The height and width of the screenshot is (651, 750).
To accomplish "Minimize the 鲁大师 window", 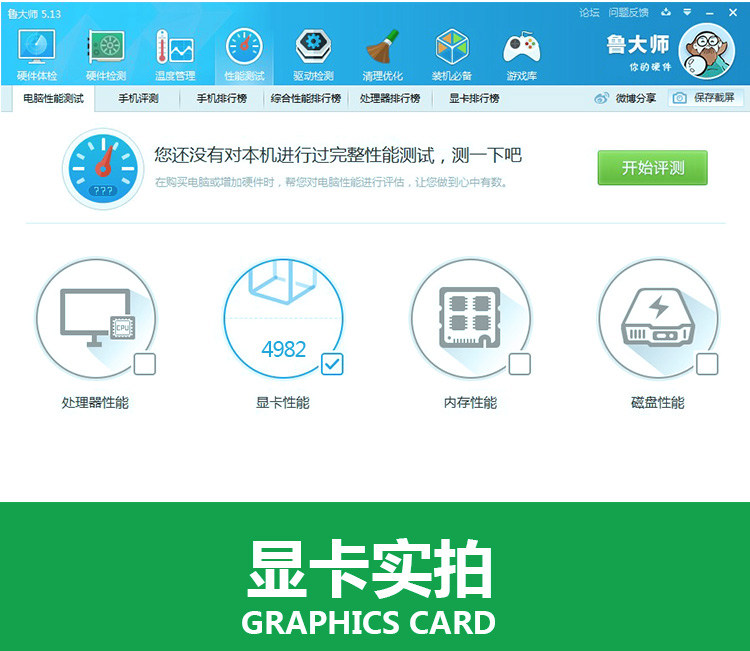I will pos(710,13).
